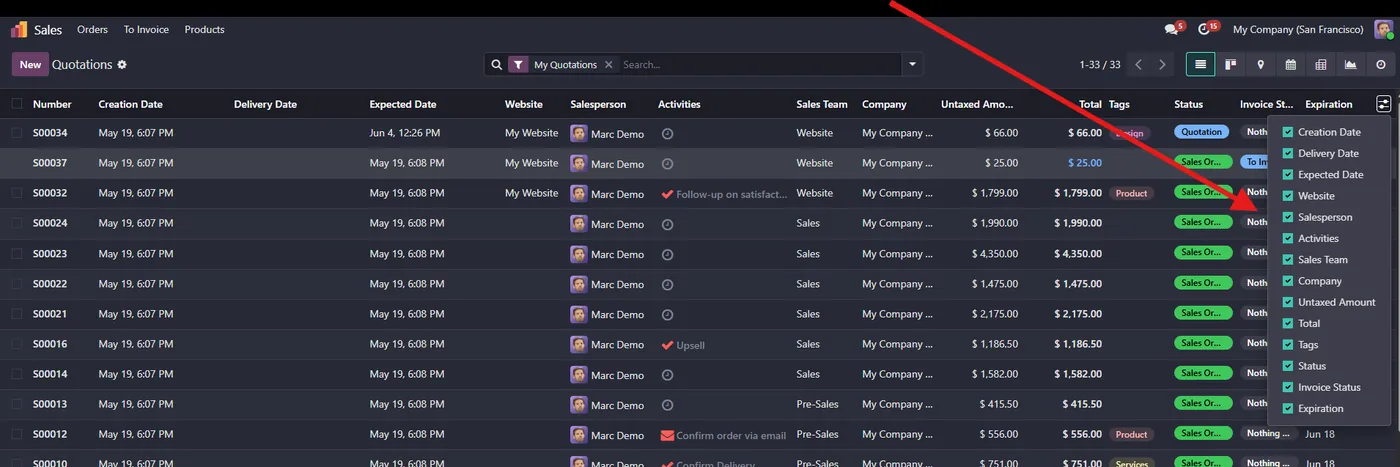Sort by the Total column header
Screen dimensions: 1400x467
pyautogui.click(x=1091, y=104)
